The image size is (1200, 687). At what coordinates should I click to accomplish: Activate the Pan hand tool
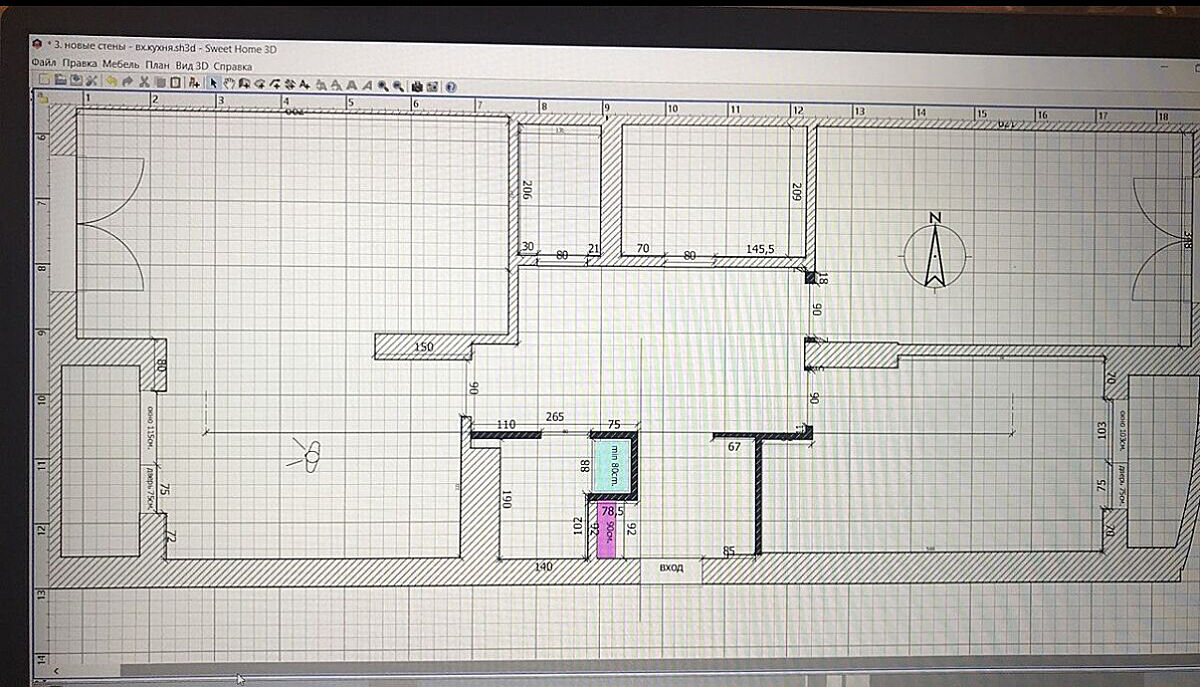point(228,82)
